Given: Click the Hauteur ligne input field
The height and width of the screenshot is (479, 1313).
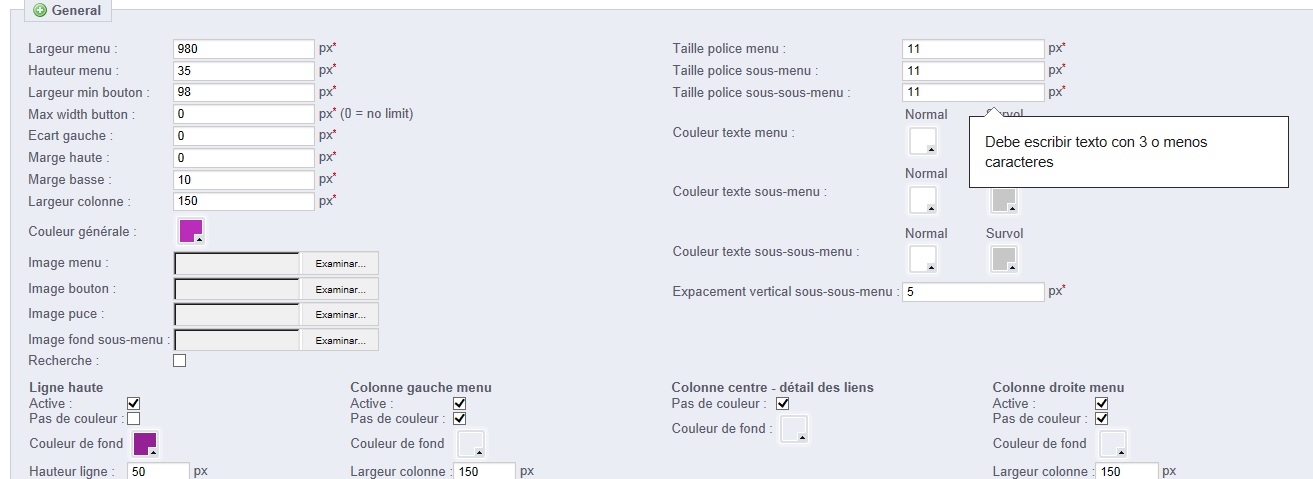Looking at the screenshot, I should click(158, 471).
